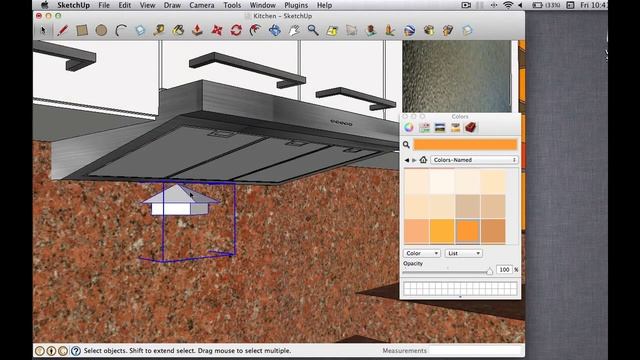640x360 pixels.
Task: Open the Colors-Named library dropdown
Action: [474, 160]
